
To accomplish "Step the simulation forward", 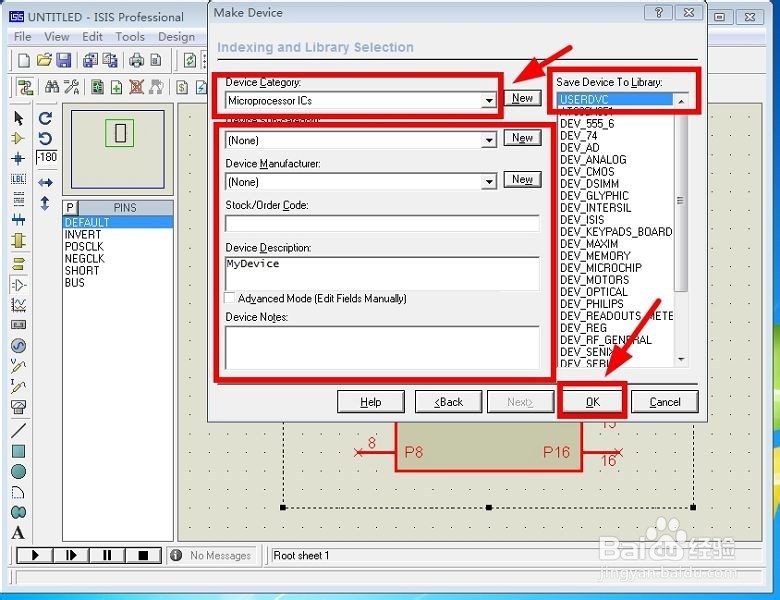I will point(71,555).
